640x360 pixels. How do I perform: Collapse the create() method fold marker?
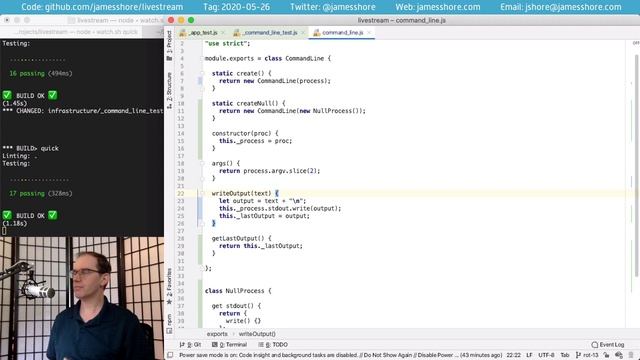[202, 73]
